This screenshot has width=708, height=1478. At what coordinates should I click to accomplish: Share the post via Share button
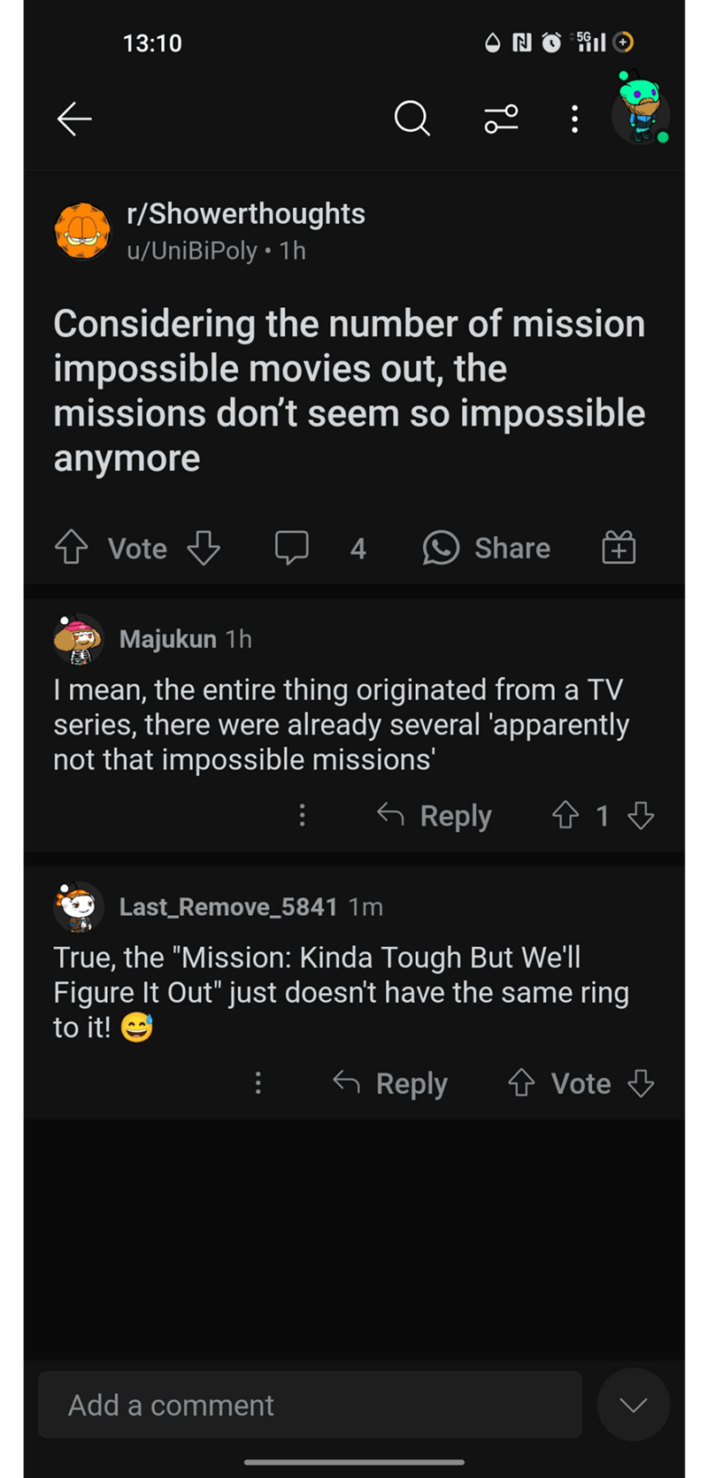click(487, 548)
